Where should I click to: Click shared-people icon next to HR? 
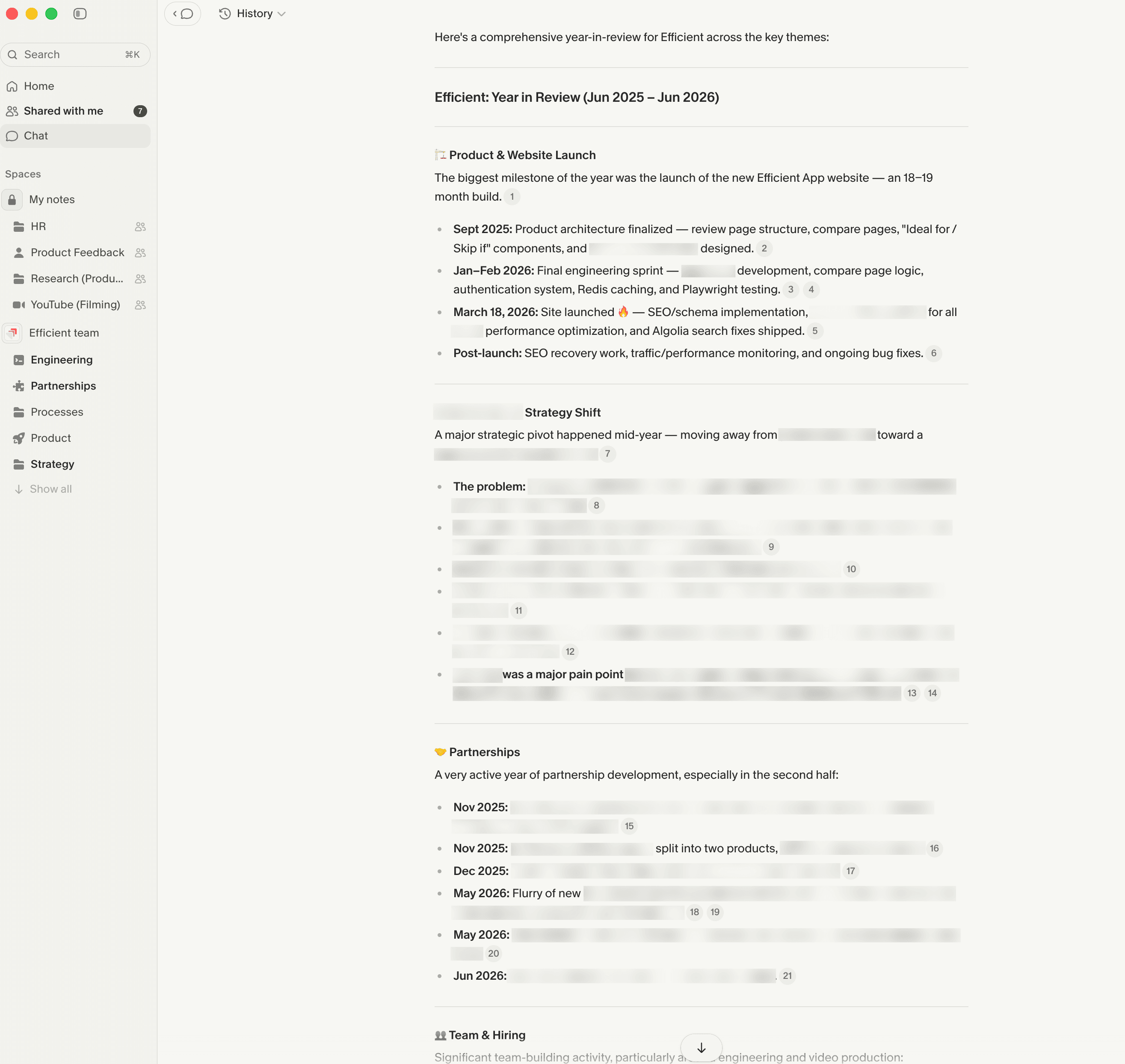point(141,227)
